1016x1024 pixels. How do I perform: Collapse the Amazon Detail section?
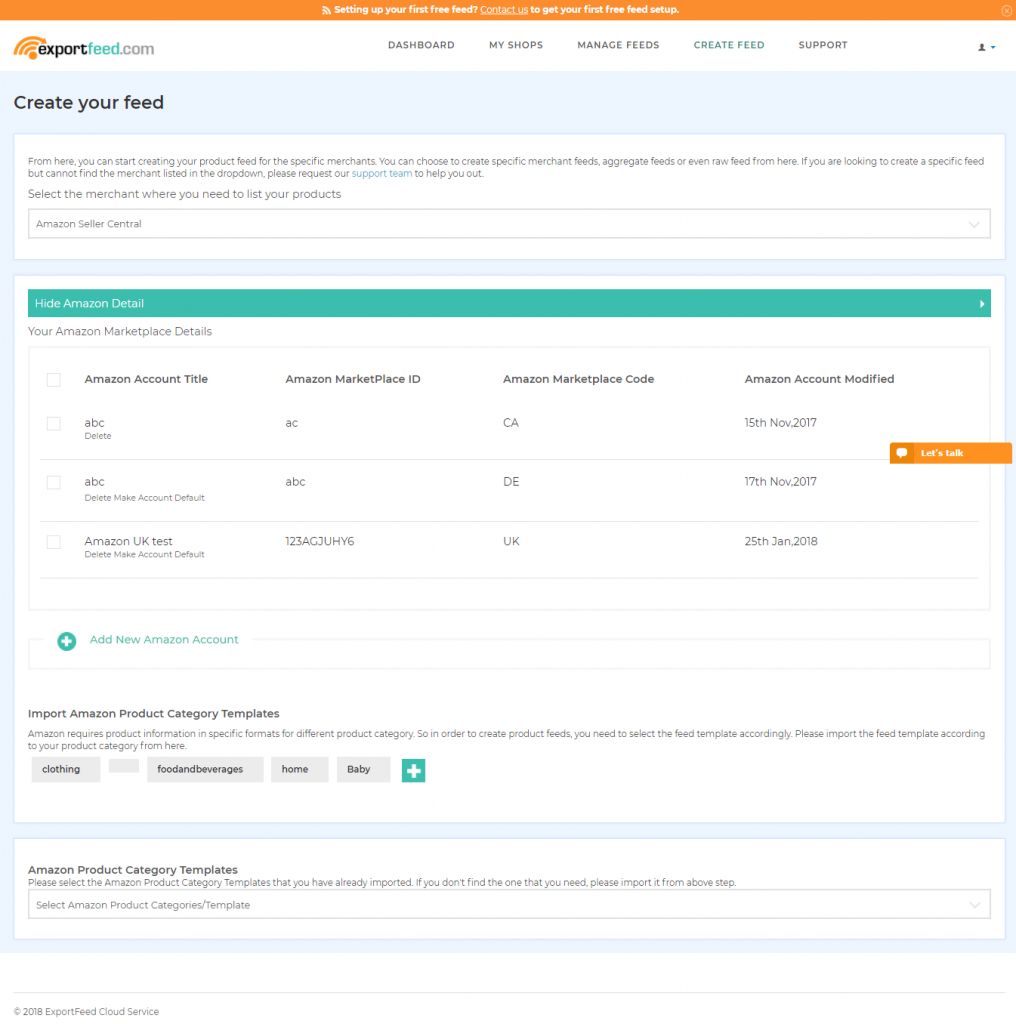tap(91, 303)
